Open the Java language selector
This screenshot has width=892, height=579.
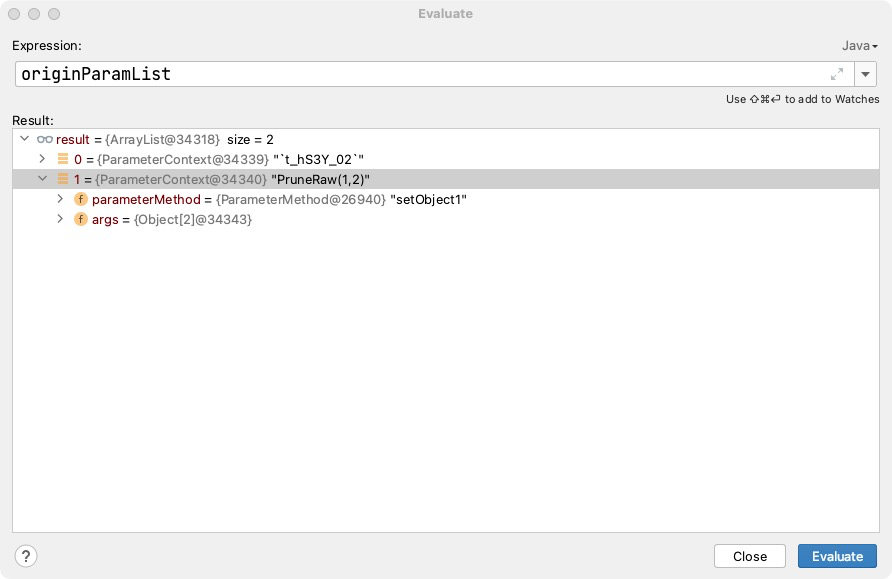[859, 46]
